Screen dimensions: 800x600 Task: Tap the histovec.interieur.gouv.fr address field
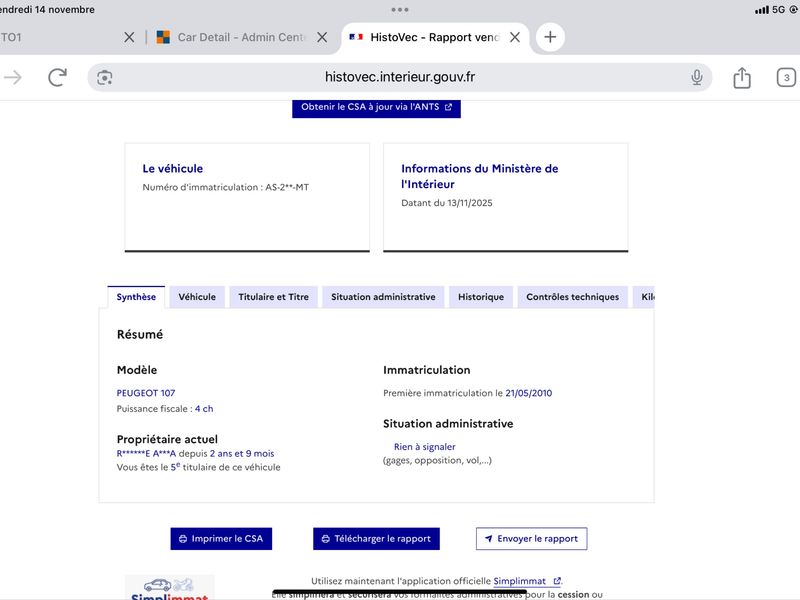tap(400, 78)
